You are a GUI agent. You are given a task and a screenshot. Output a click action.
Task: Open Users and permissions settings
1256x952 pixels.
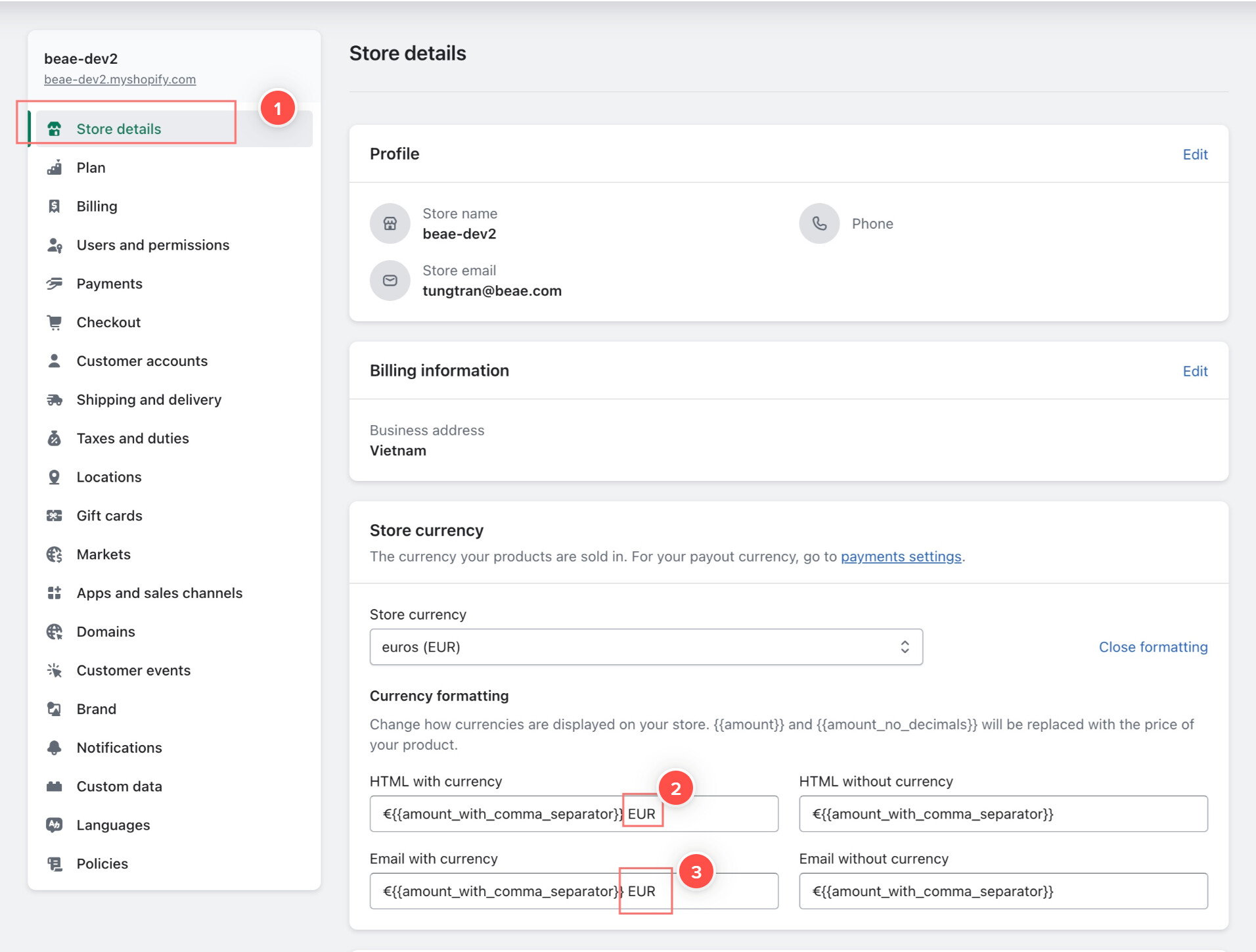152,245
